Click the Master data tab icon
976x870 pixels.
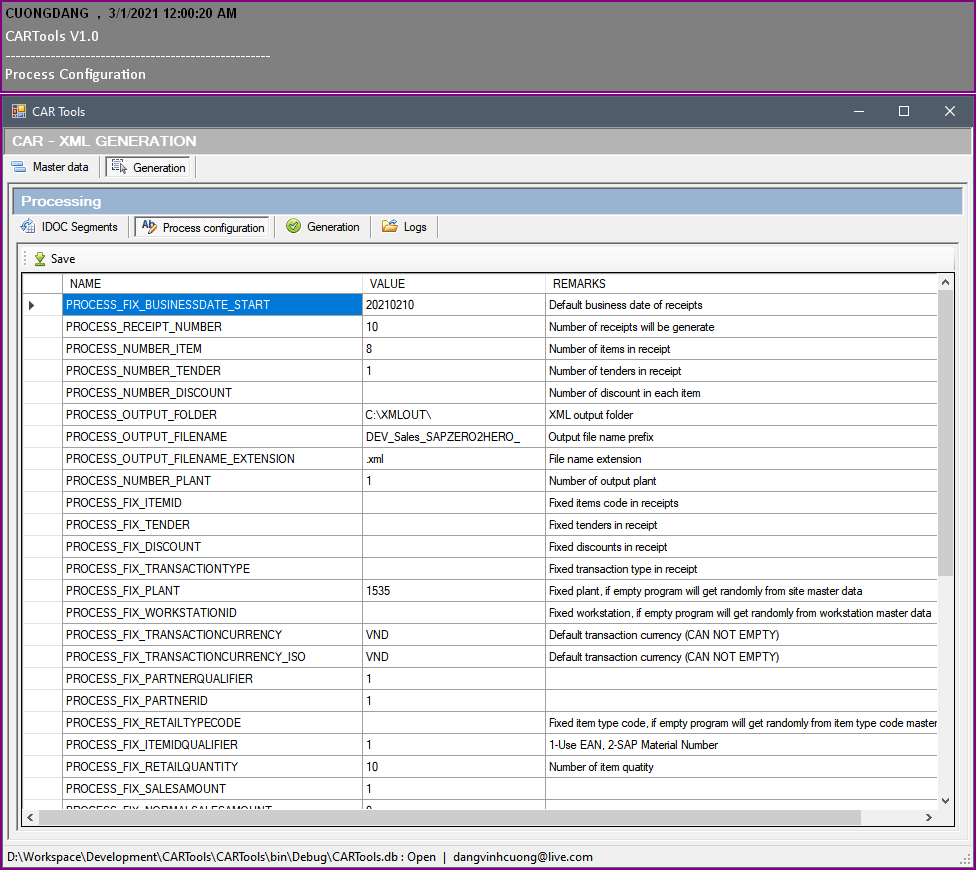click(19, 167)
